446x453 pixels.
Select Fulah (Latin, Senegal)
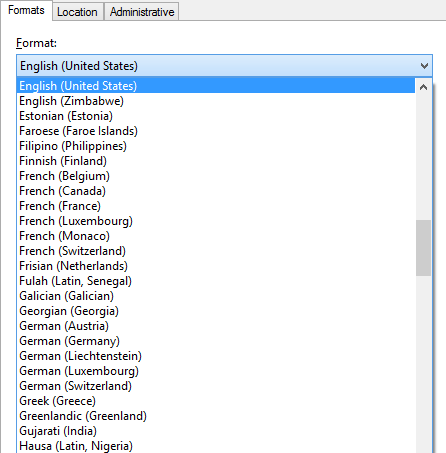pyautogui.click(x=216, y=281)
